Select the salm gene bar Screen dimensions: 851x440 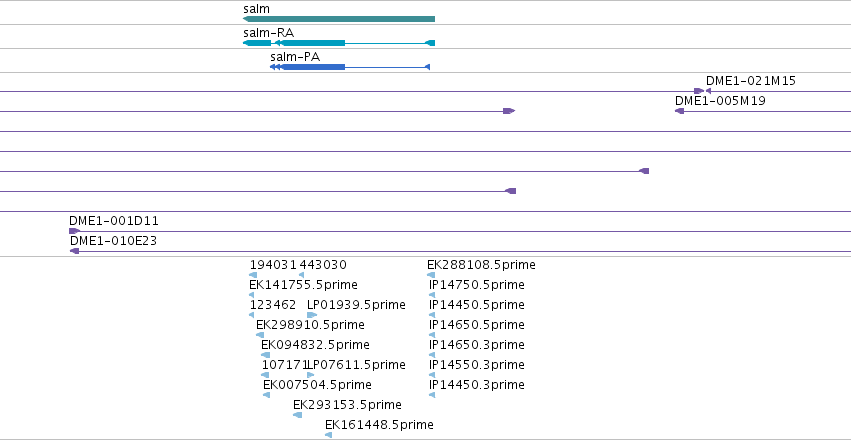coord(339,19)
